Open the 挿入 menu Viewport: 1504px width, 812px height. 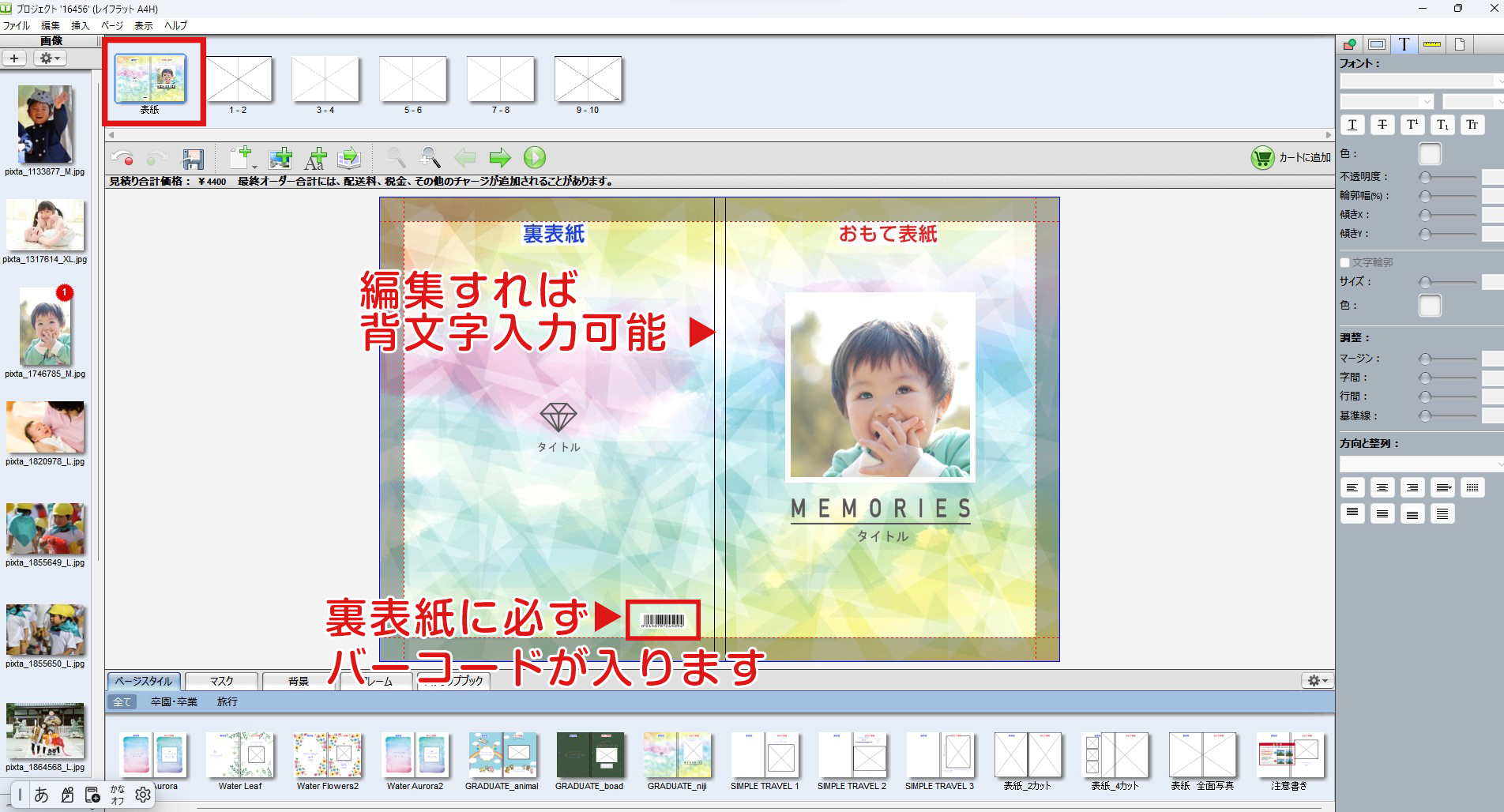click(x=81, y=25)
